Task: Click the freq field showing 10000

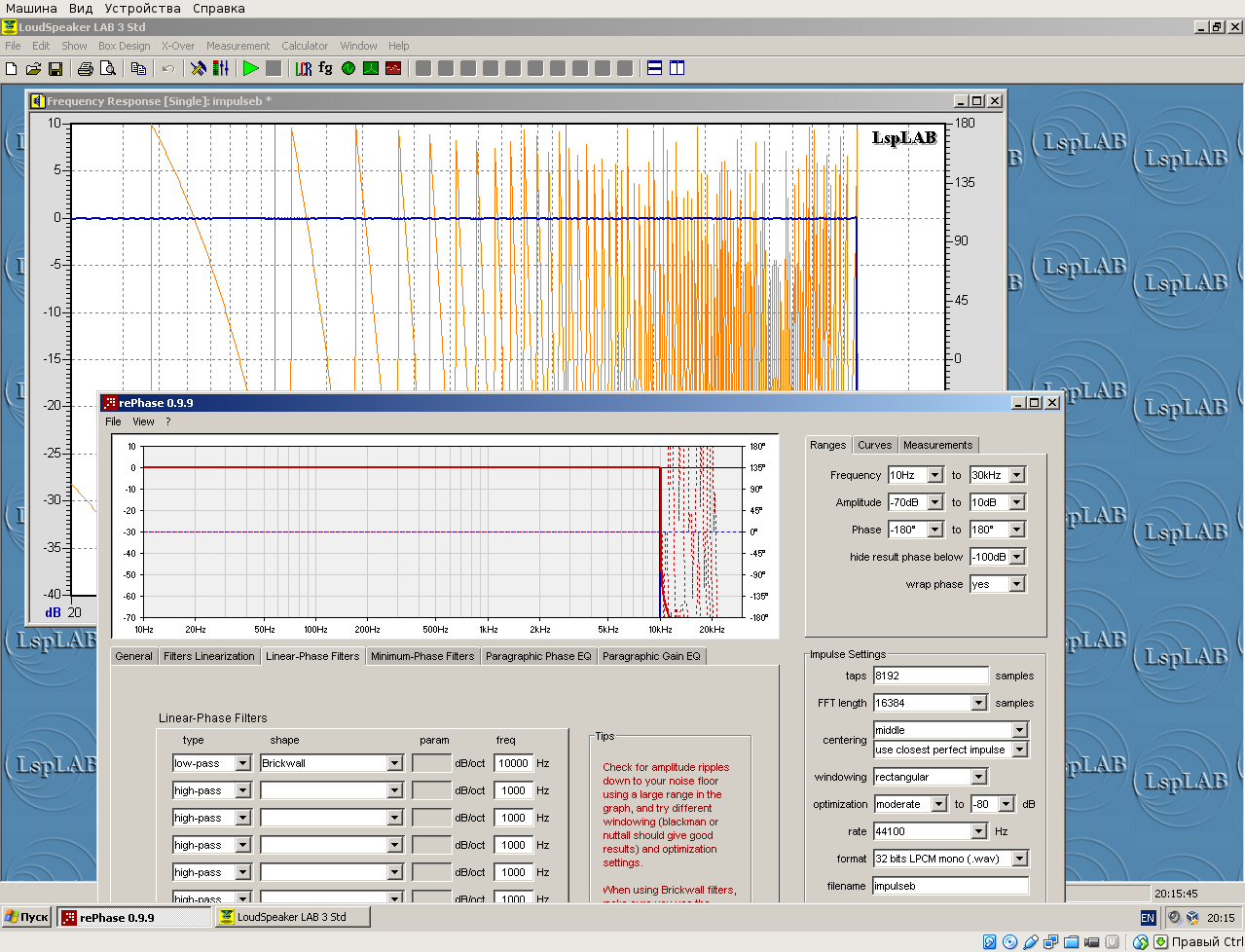Action: point(514,763)
